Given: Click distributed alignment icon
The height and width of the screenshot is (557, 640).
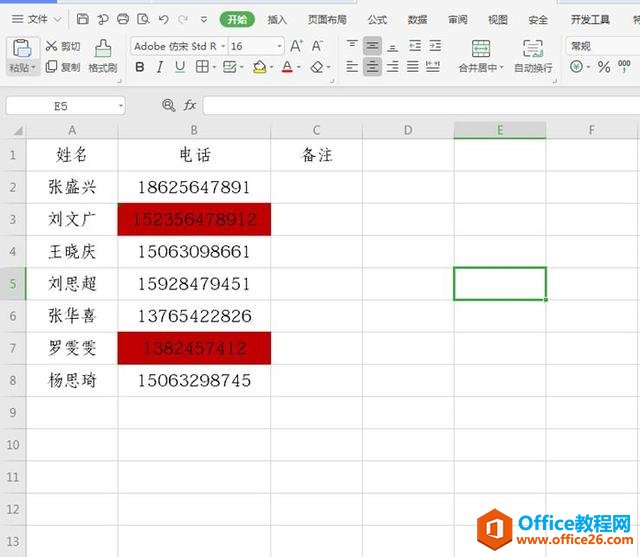Looking at the screenshot, I should tap(433, 67).
